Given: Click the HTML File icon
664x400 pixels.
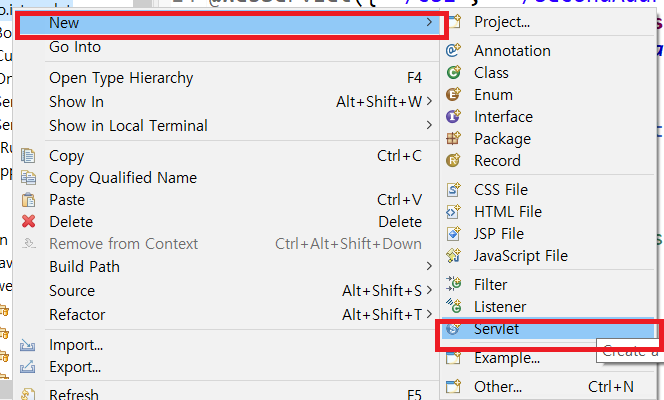Looking at the screenshot, I should point(454,211).
